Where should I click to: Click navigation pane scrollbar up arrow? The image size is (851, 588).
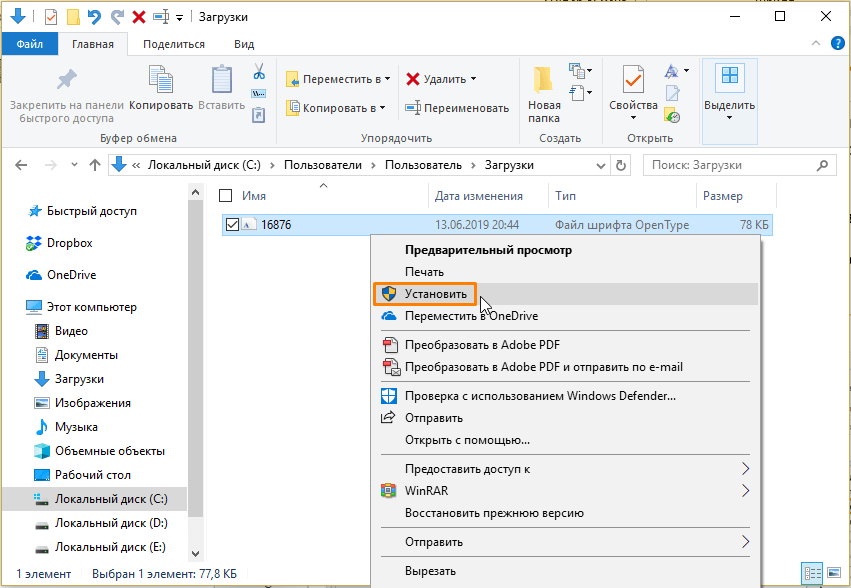coord(195,192)
